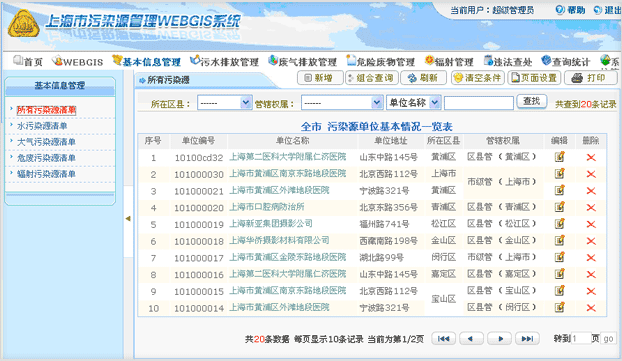Edit the record with code 101000016

(559, 274)
